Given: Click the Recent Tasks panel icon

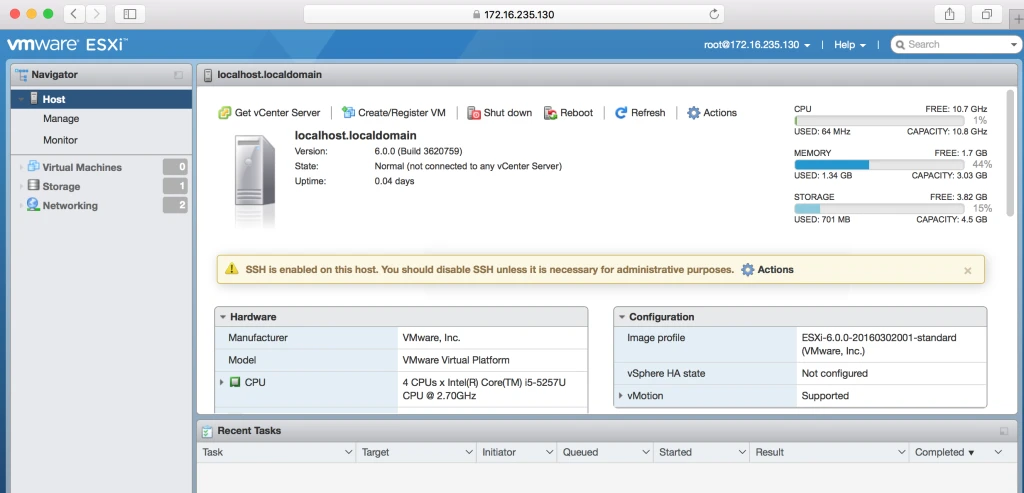Looking at the screenshot, I should click(x=207, y=431).
